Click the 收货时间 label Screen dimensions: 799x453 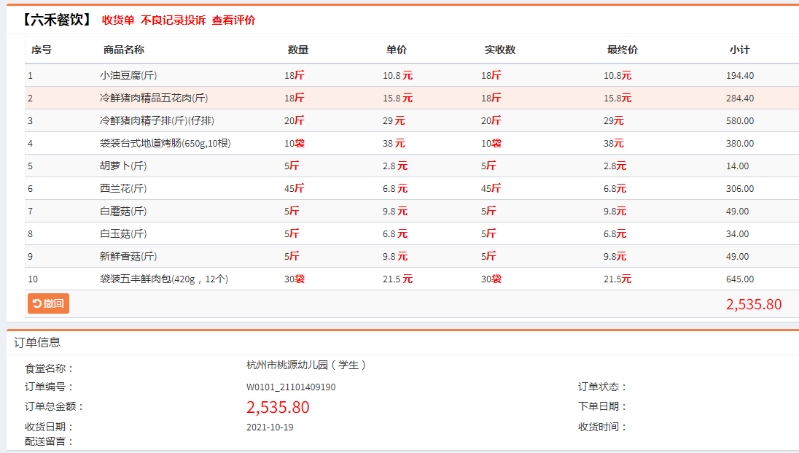click(x=602, y=427)
